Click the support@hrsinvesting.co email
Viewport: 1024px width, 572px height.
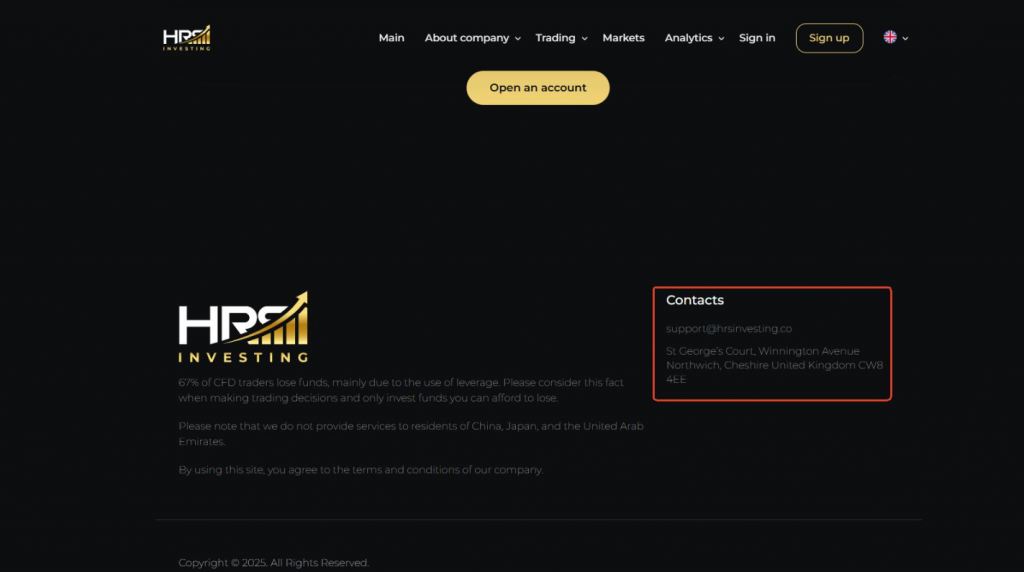[x=729, y=328]
